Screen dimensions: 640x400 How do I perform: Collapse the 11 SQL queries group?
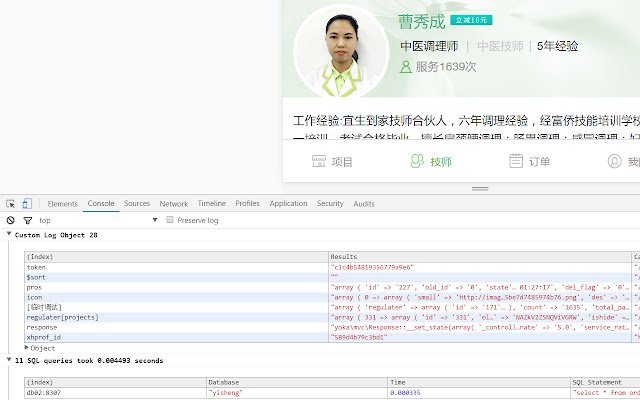(x=8, y=360)
